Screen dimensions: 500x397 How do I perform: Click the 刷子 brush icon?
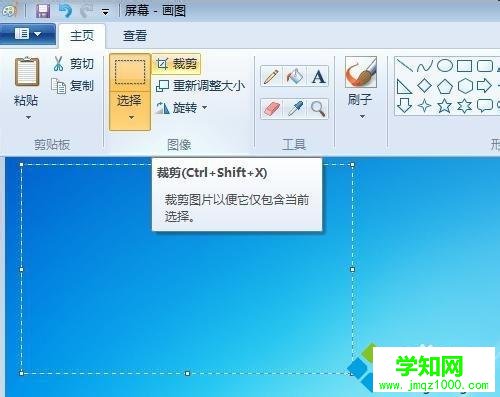[x=361, y=72]
